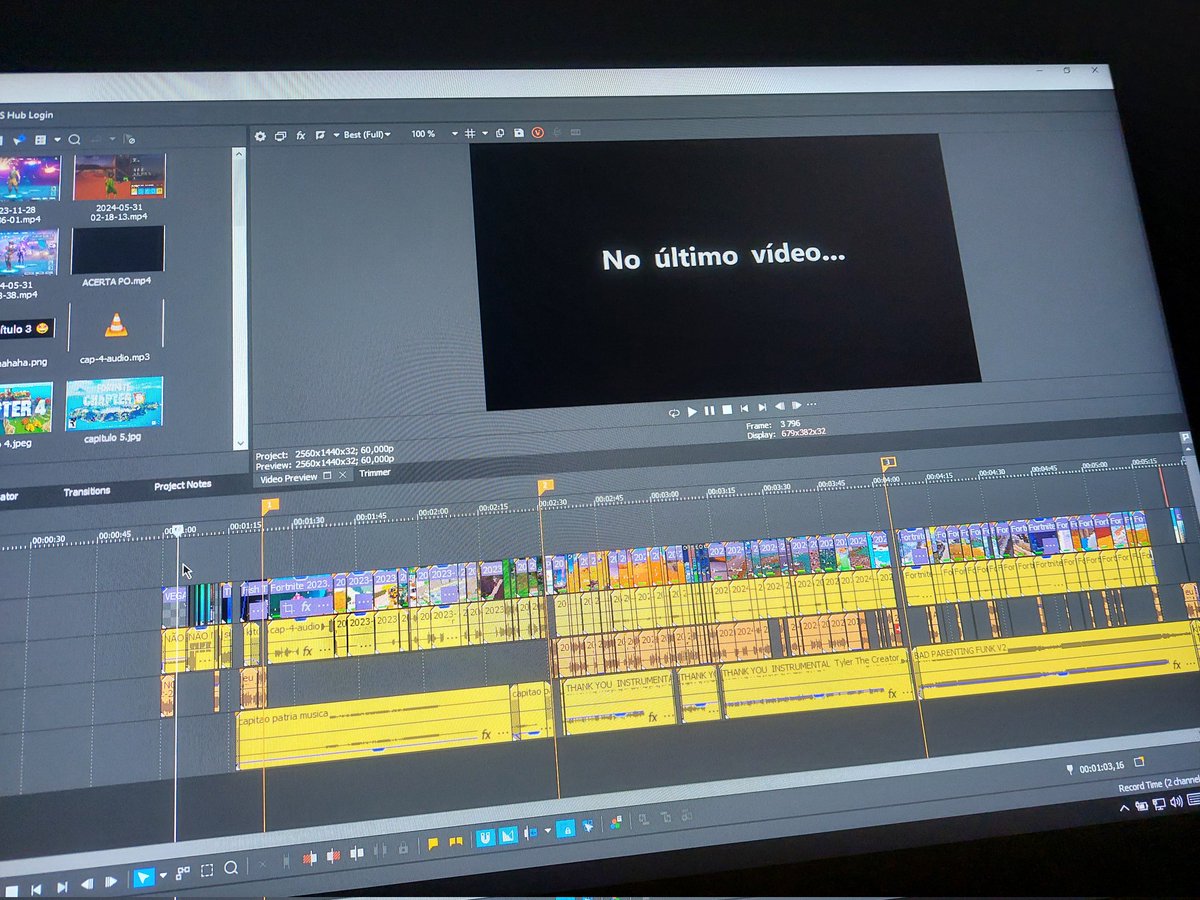
Task: Click project media search magnifier icon
Action: (74, 140)
